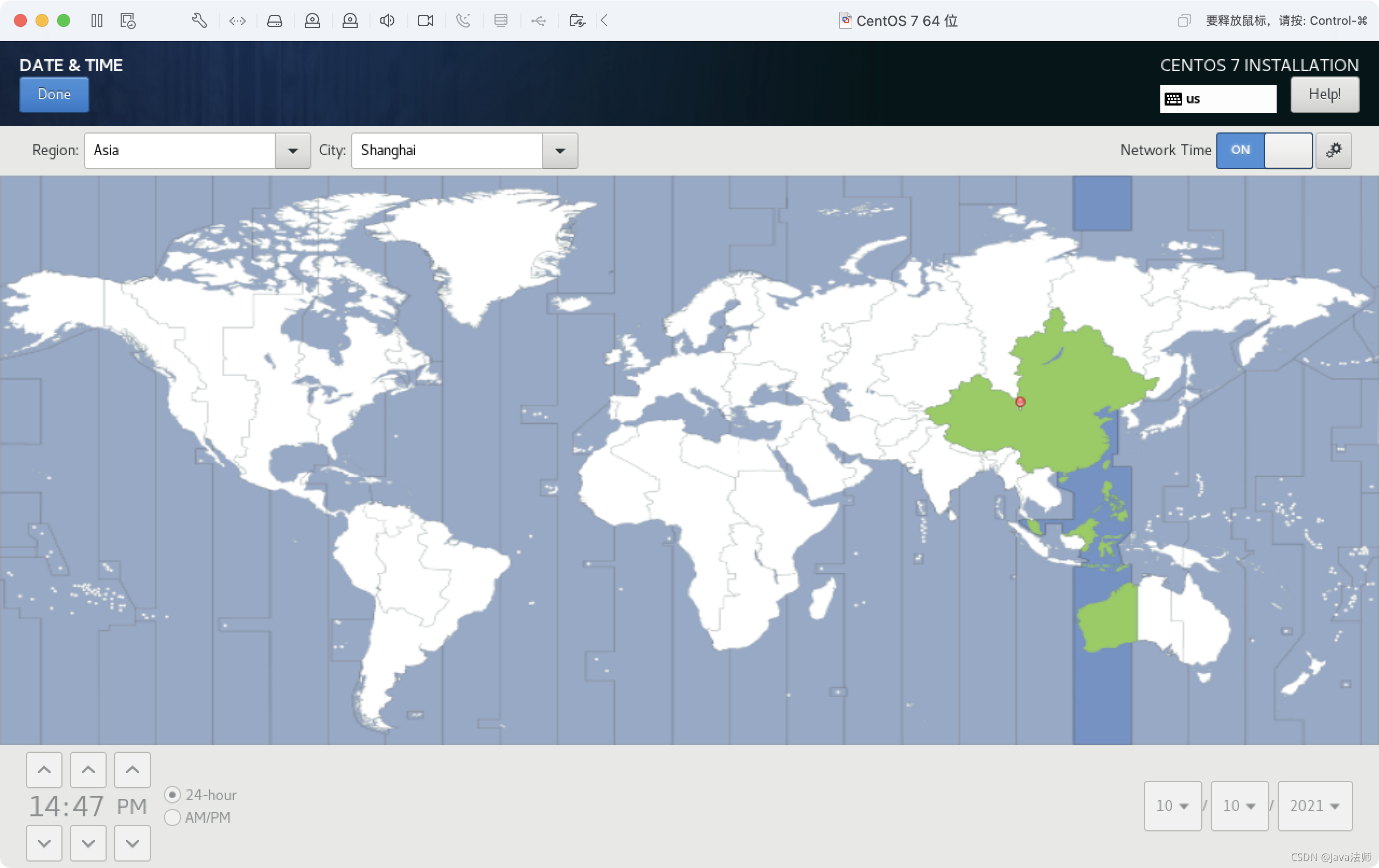The width and height of the screenshot is (1379, 868).
Task: Click the Network Time label
Action: (1165, 150)
